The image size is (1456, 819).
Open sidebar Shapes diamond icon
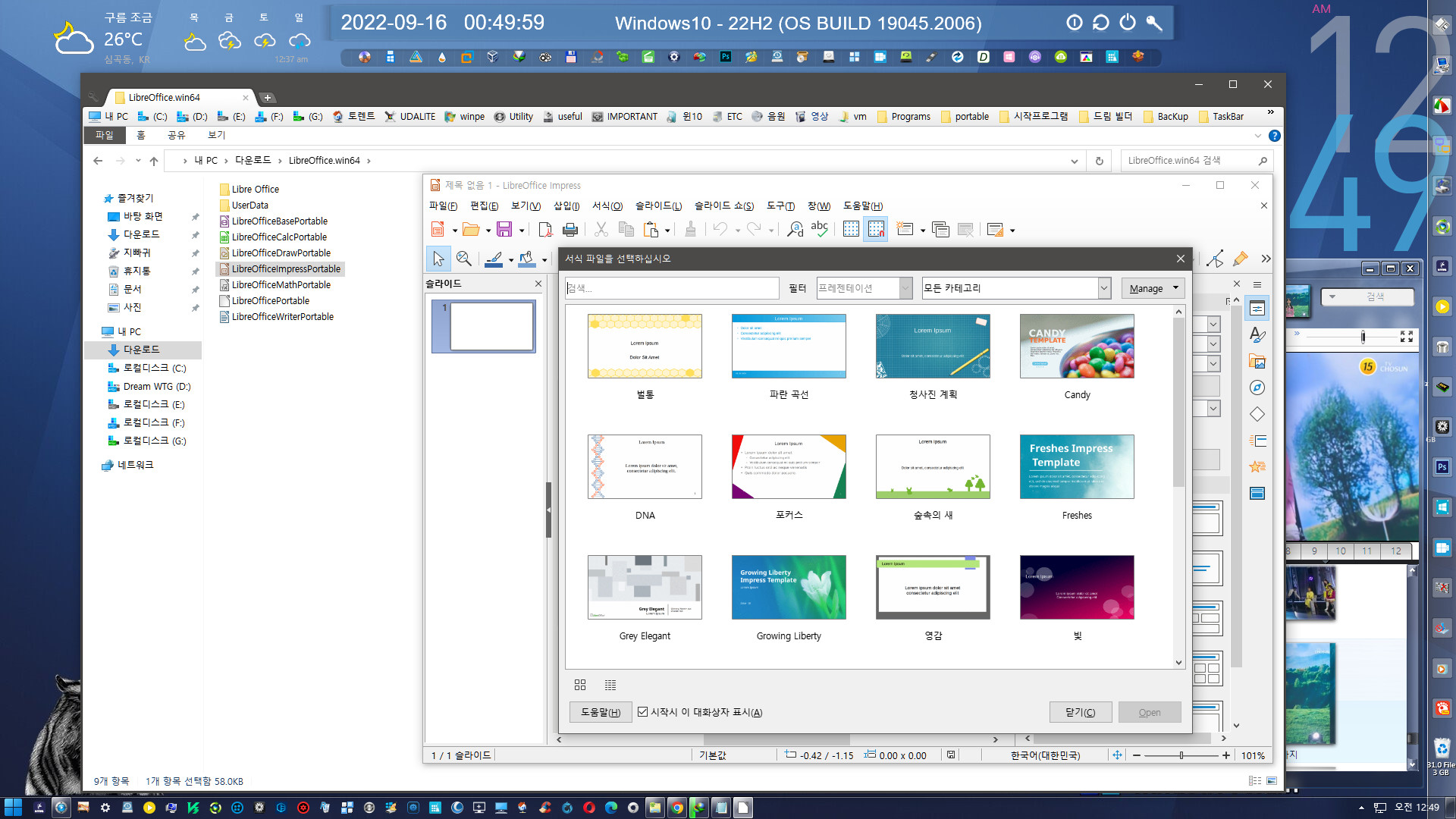coord(1257,414)
